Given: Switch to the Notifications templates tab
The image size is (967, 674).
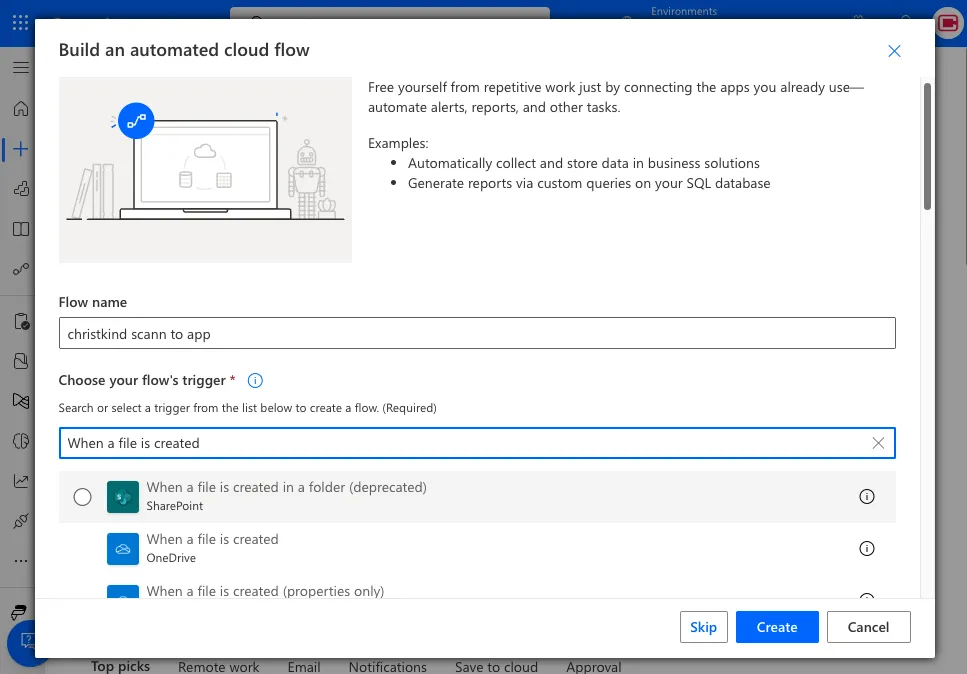Looking at the screenshot, I should 388,667.
